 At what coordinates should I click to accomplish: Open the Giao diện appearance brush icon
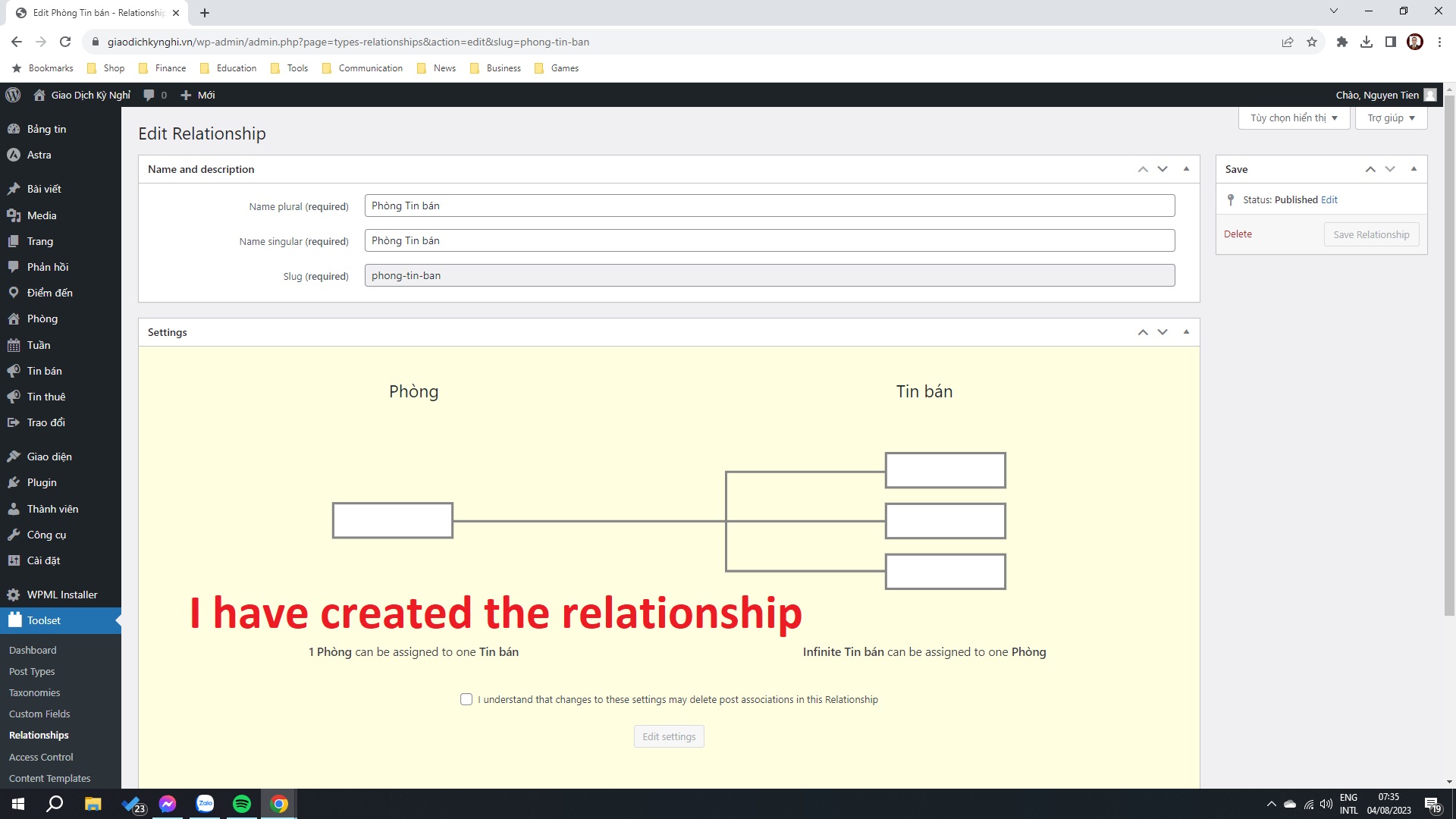14,457
